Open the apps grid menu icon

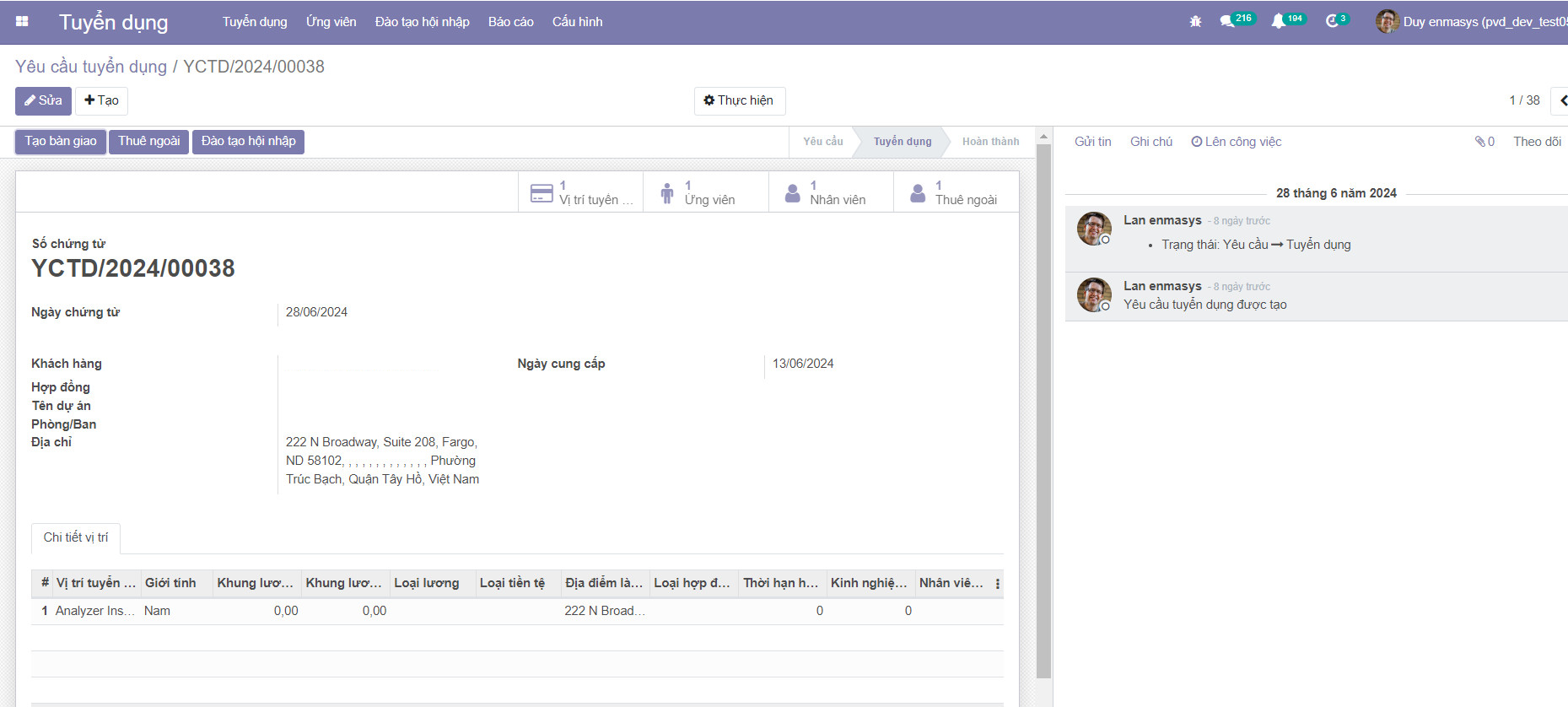22,22
